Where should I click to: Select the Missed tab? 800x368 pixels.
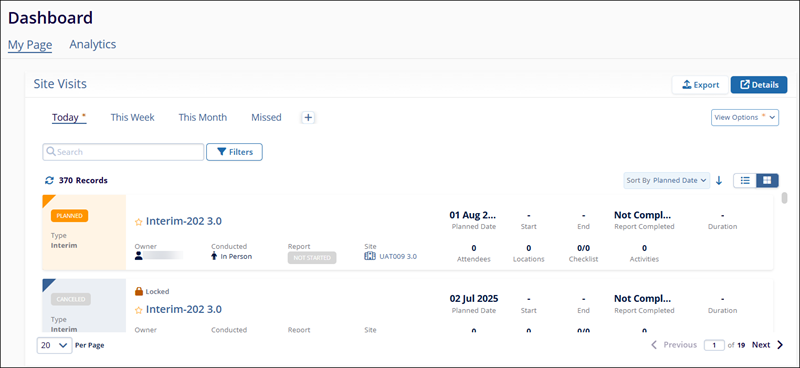[266, 117]
